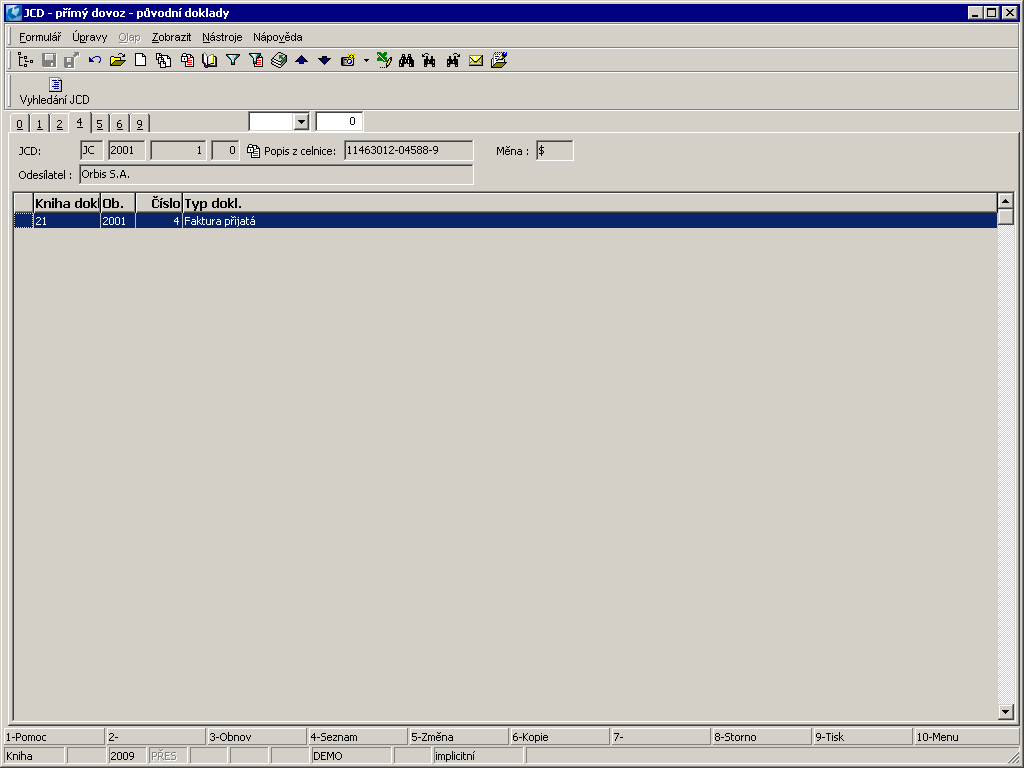Viewport: 1024px width, 768px height.
Task: Click the 1-Pomoc function key button
Action: tap(54, 737)
